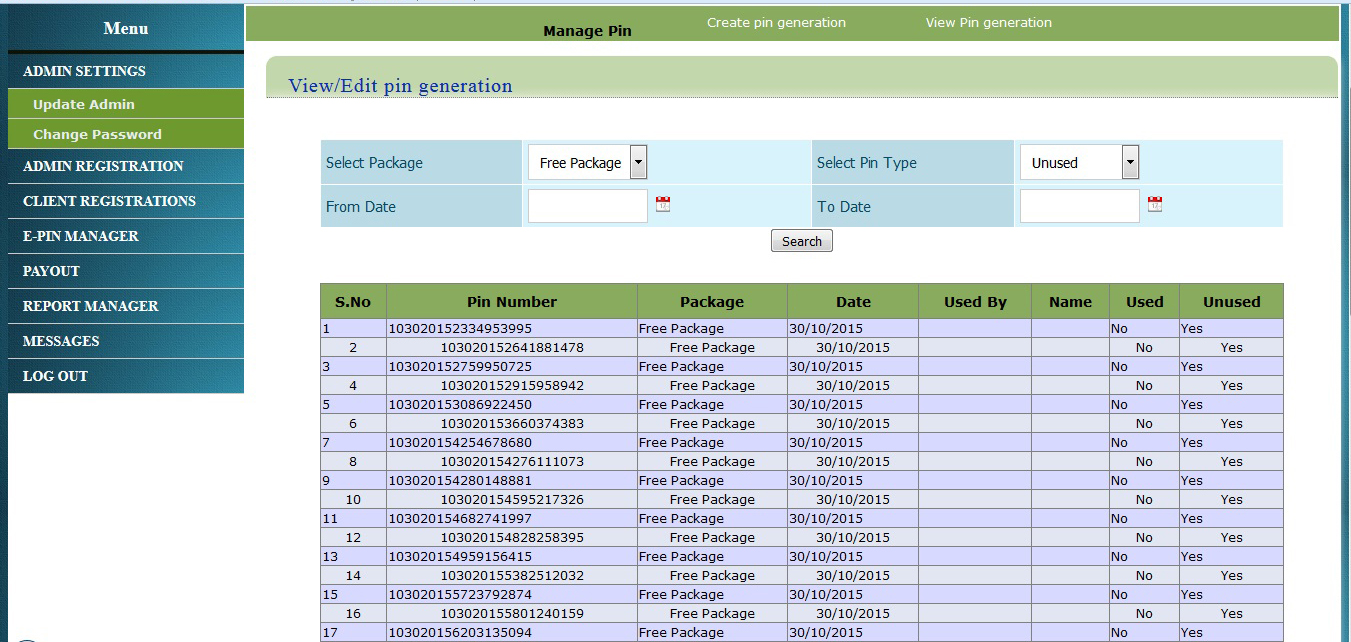Open the View Pin generation tab
The height and width of the screenshot is (642, 1351).
pos(988,23)
